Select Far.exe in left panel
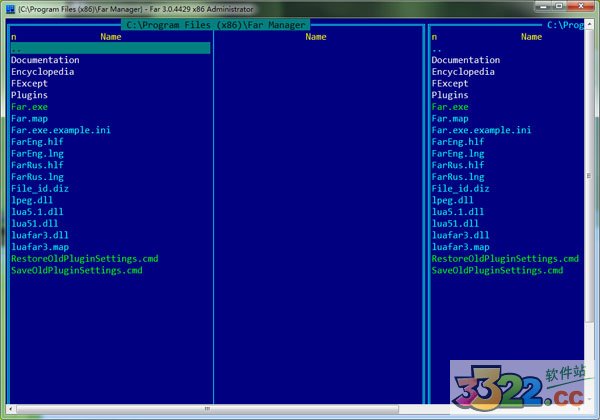600x420 pixels. pos(29,107)
